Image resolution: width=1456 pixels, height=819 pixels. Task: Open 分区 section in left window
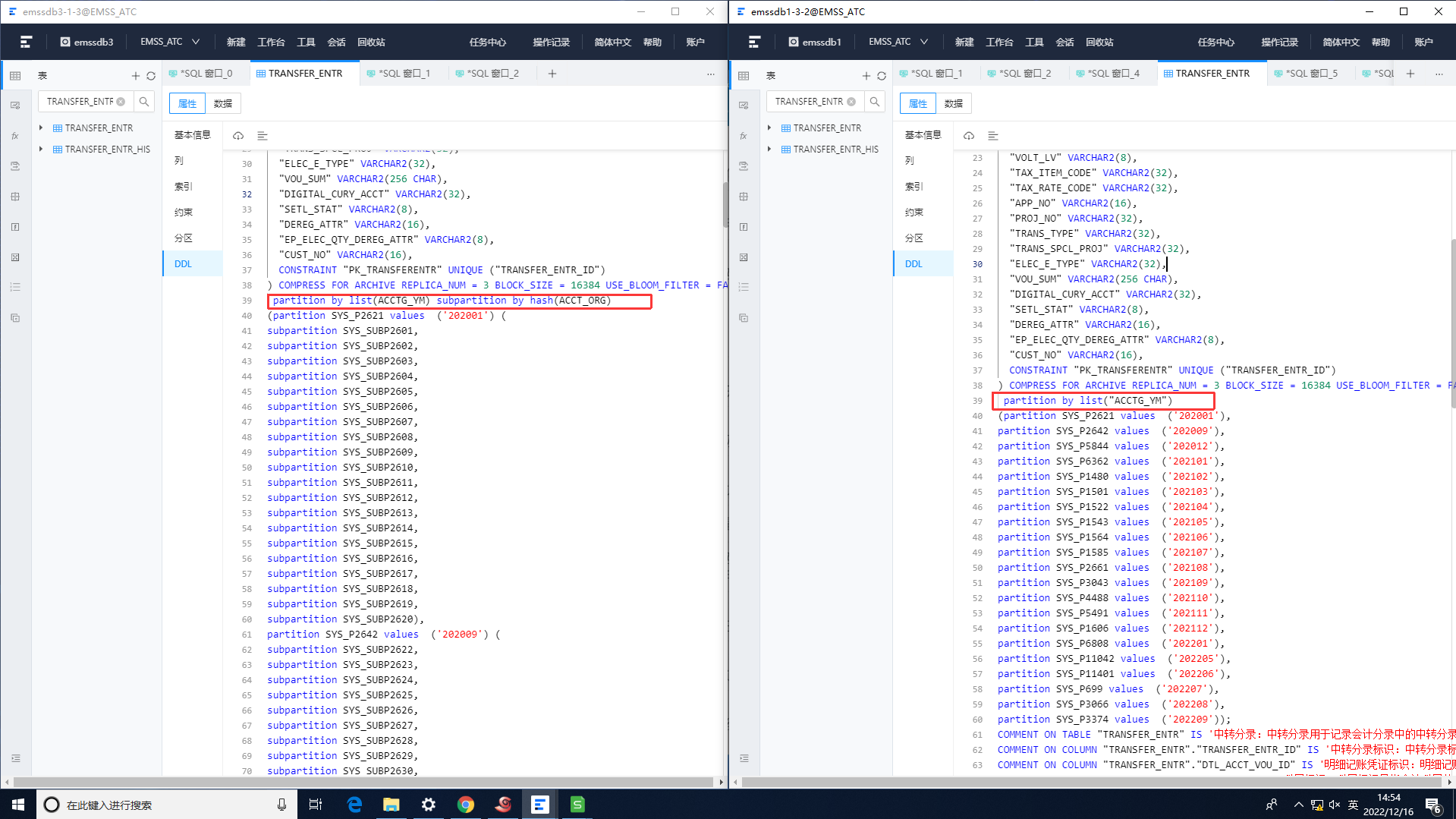184,238
